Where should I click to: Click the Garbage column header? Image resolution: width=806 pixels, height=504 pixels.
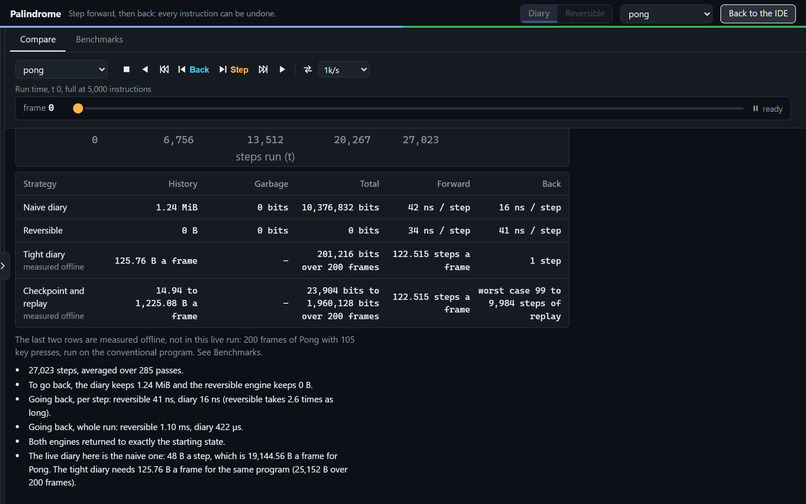[271, 184]
